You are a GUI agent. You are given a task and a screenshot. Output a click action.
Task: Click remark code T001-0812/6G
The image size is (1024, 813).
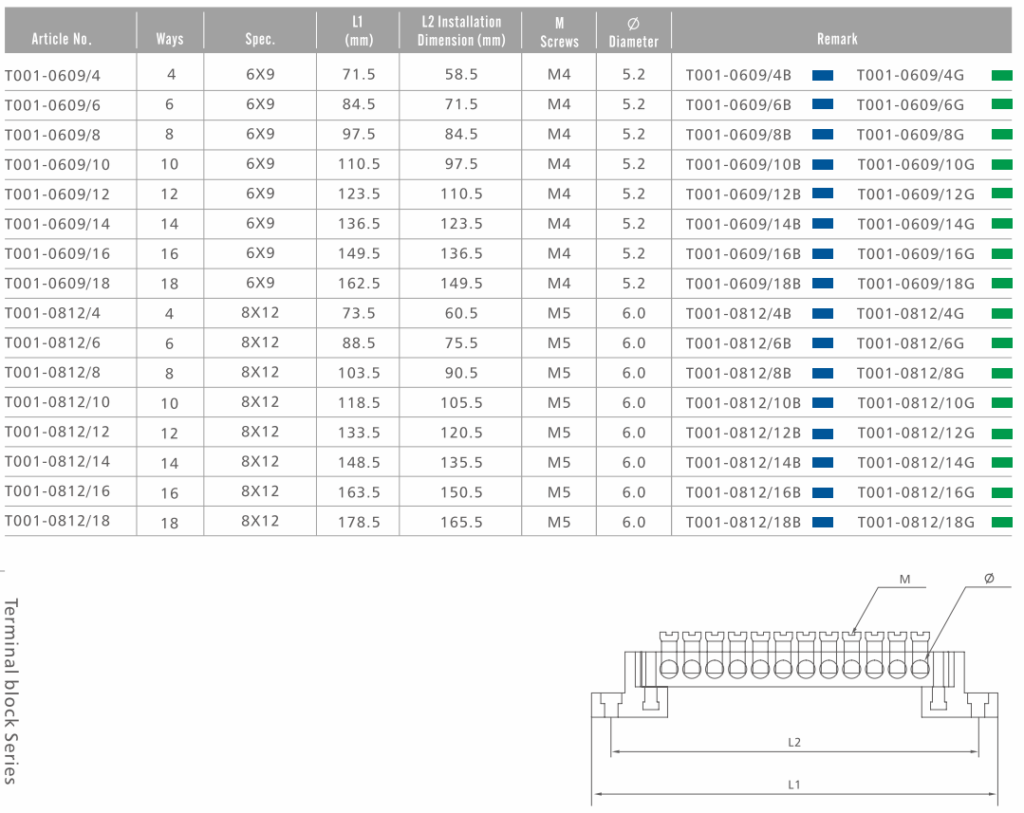point(910,343)
